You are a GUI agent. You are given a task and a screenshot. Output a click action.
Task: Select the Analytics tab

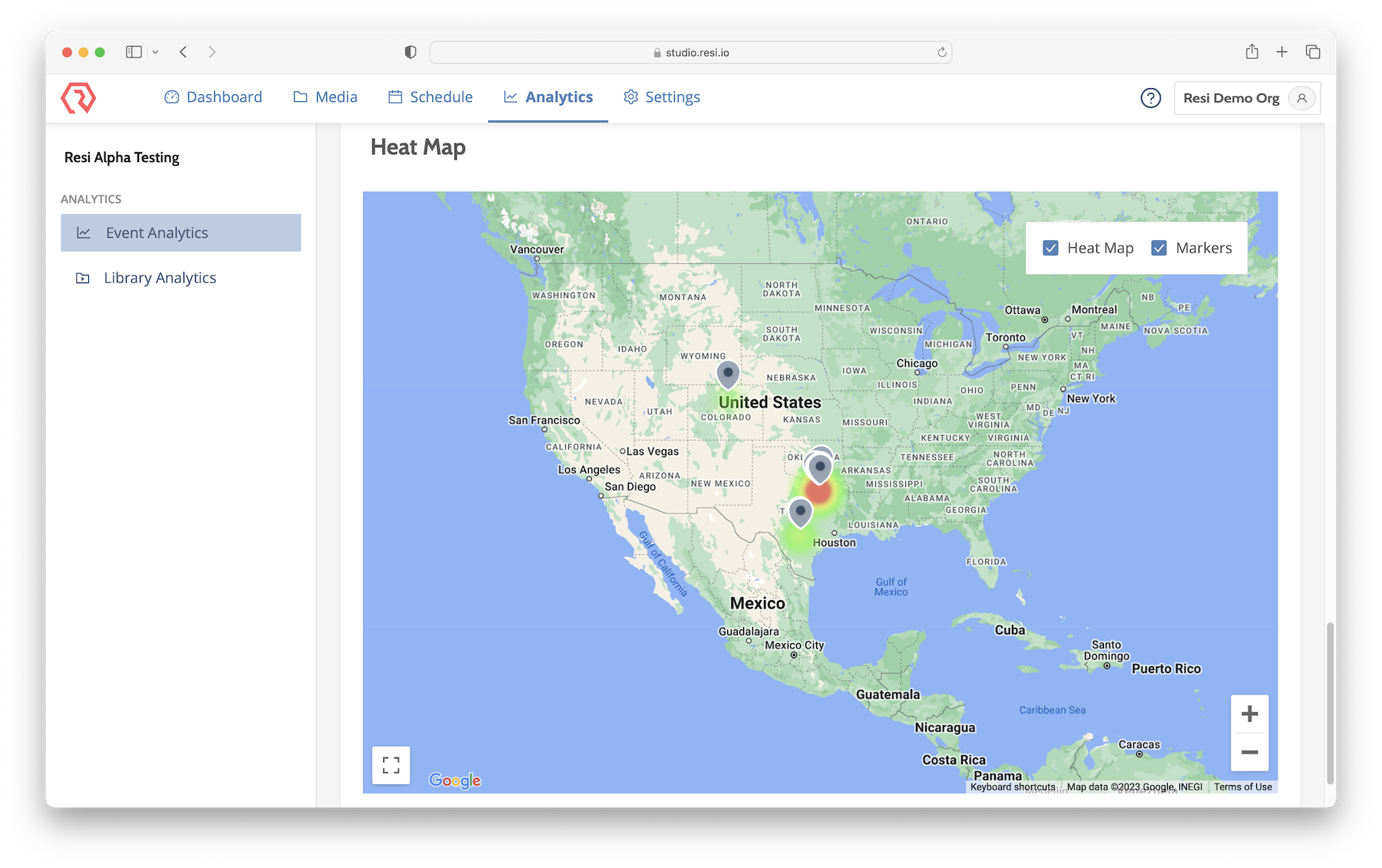[x=548, y=97]
